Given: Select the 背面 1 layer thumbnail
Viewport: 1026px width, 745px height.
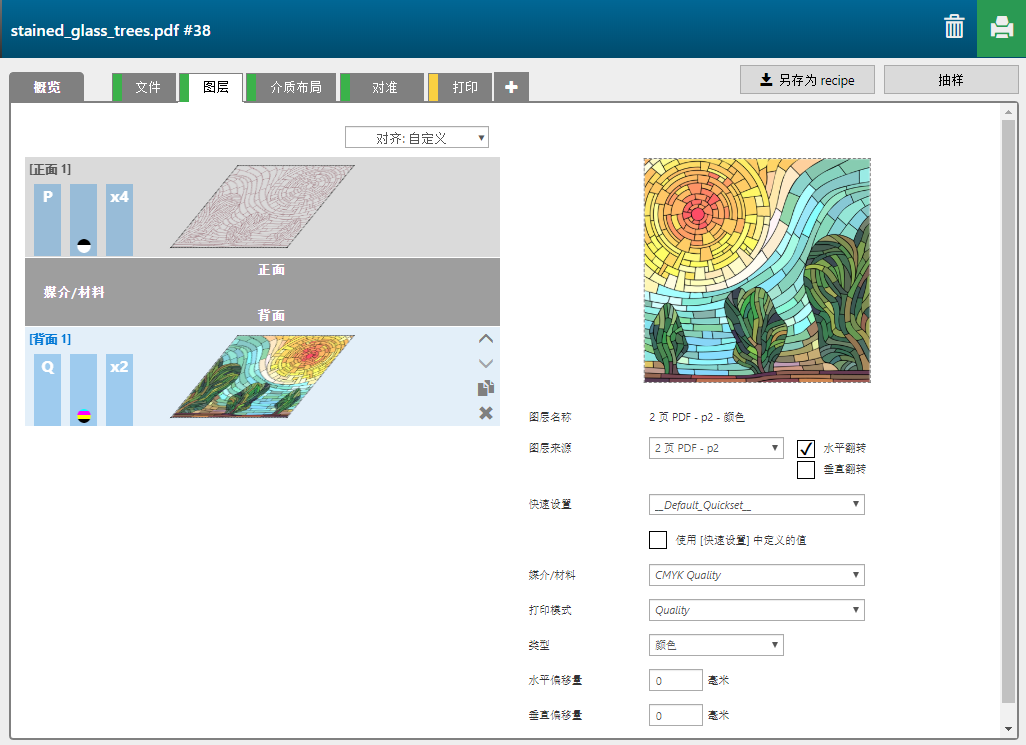Looking at the screenshot, I should (x=262, y=377).
